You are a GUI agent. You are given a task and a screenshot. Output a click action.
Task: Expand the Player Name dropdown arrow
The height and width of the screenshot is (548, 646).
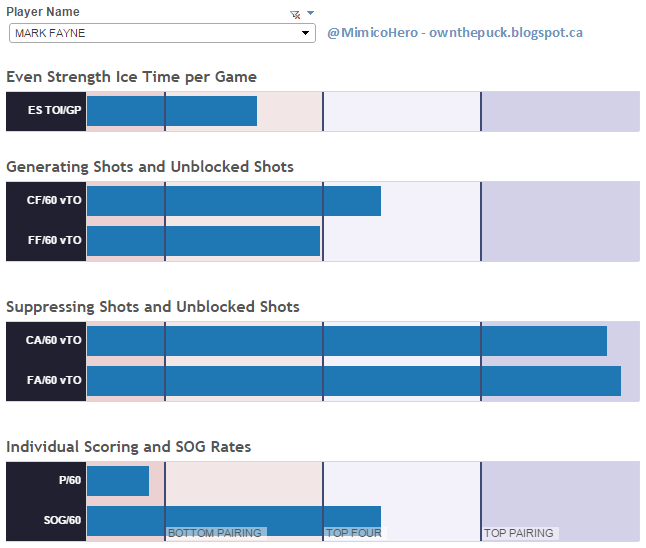tap(306, 33)
